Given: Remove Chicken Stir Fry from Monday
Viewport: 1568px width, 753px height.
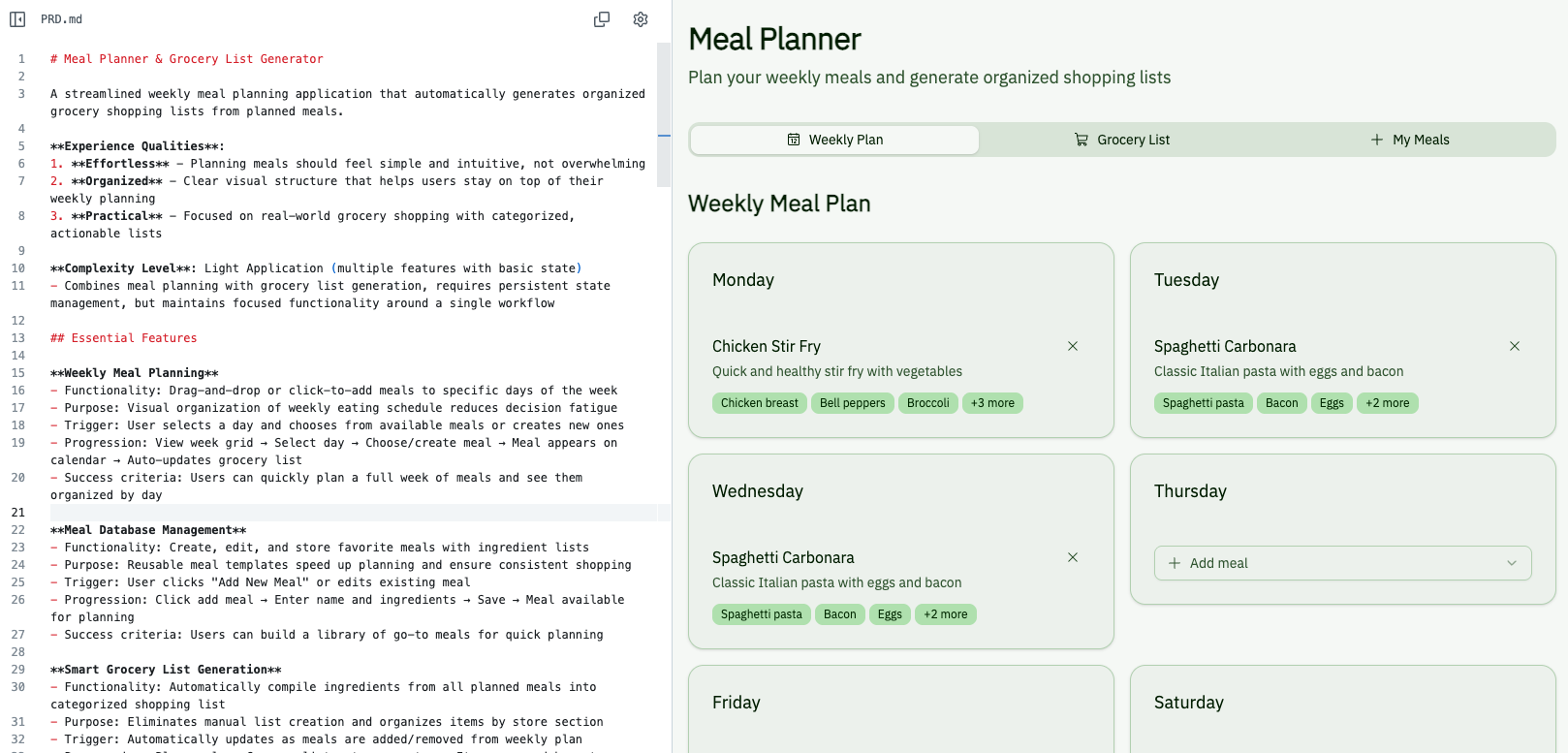Looking at the screenshot, I should click(x=1073, y=346).
